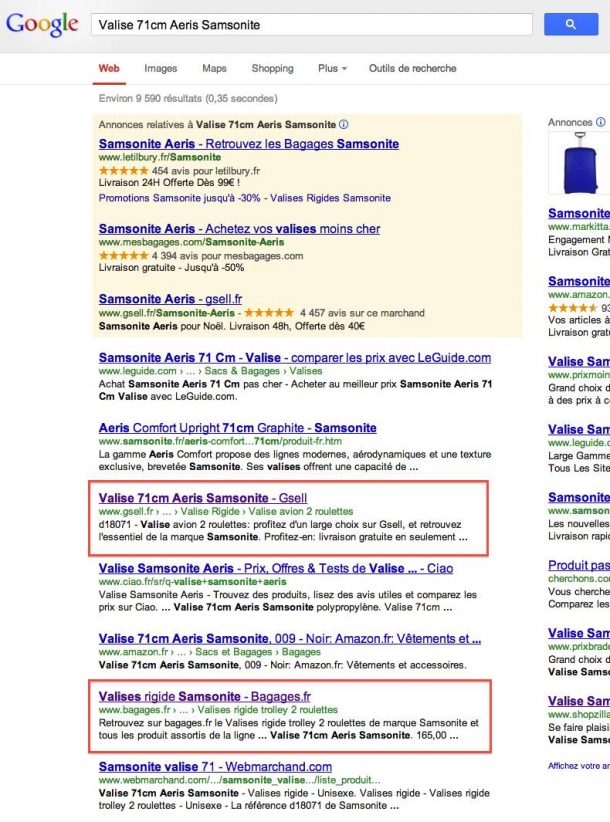
Task: Click star rating for gsell.fr merchant
Action: tap(269, 312)
